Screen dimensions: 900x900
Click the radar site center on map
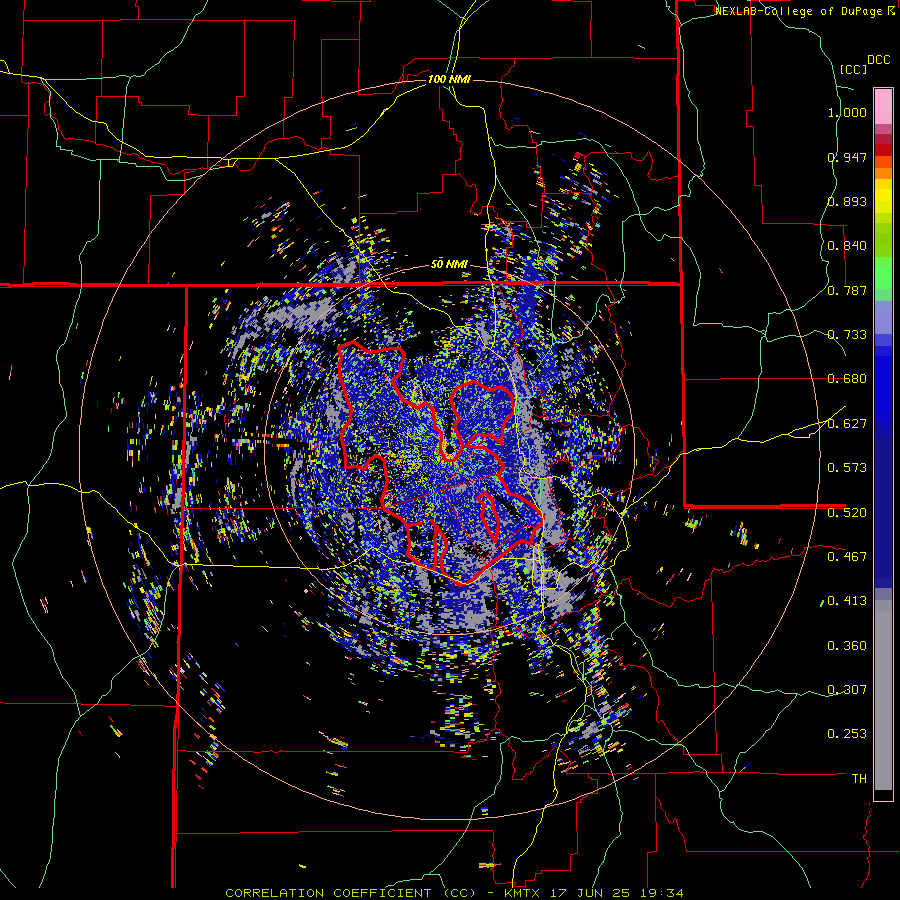point(449,449)
